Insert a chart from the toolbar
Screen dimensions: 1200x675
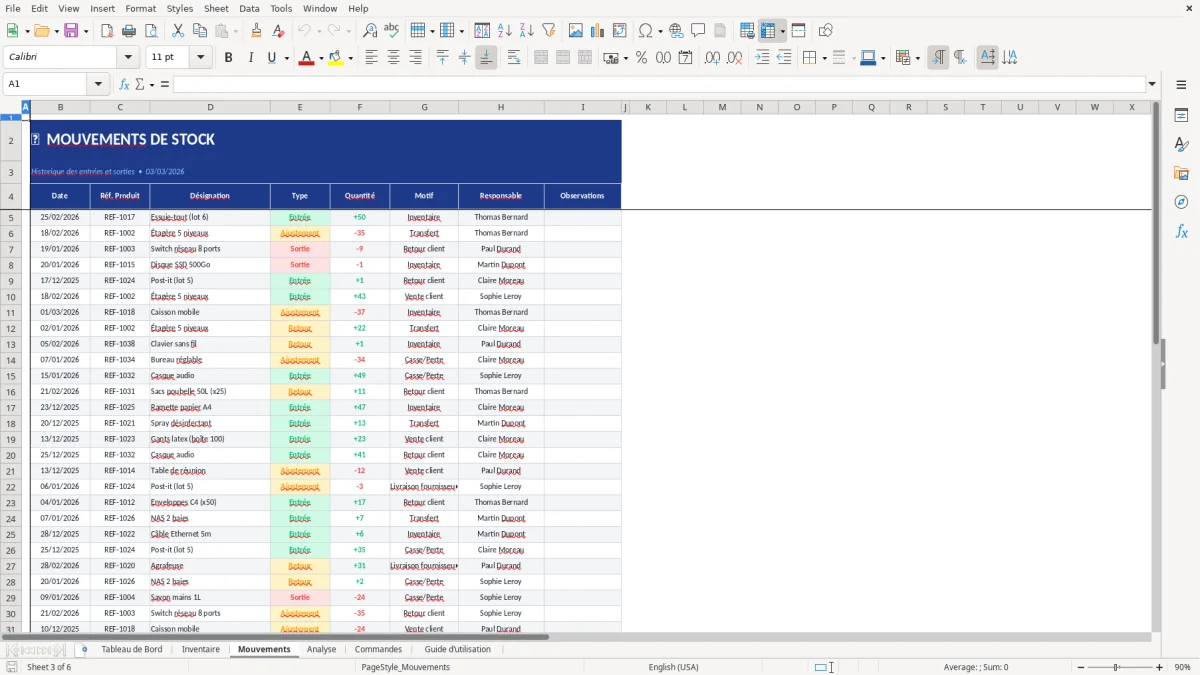597,29
